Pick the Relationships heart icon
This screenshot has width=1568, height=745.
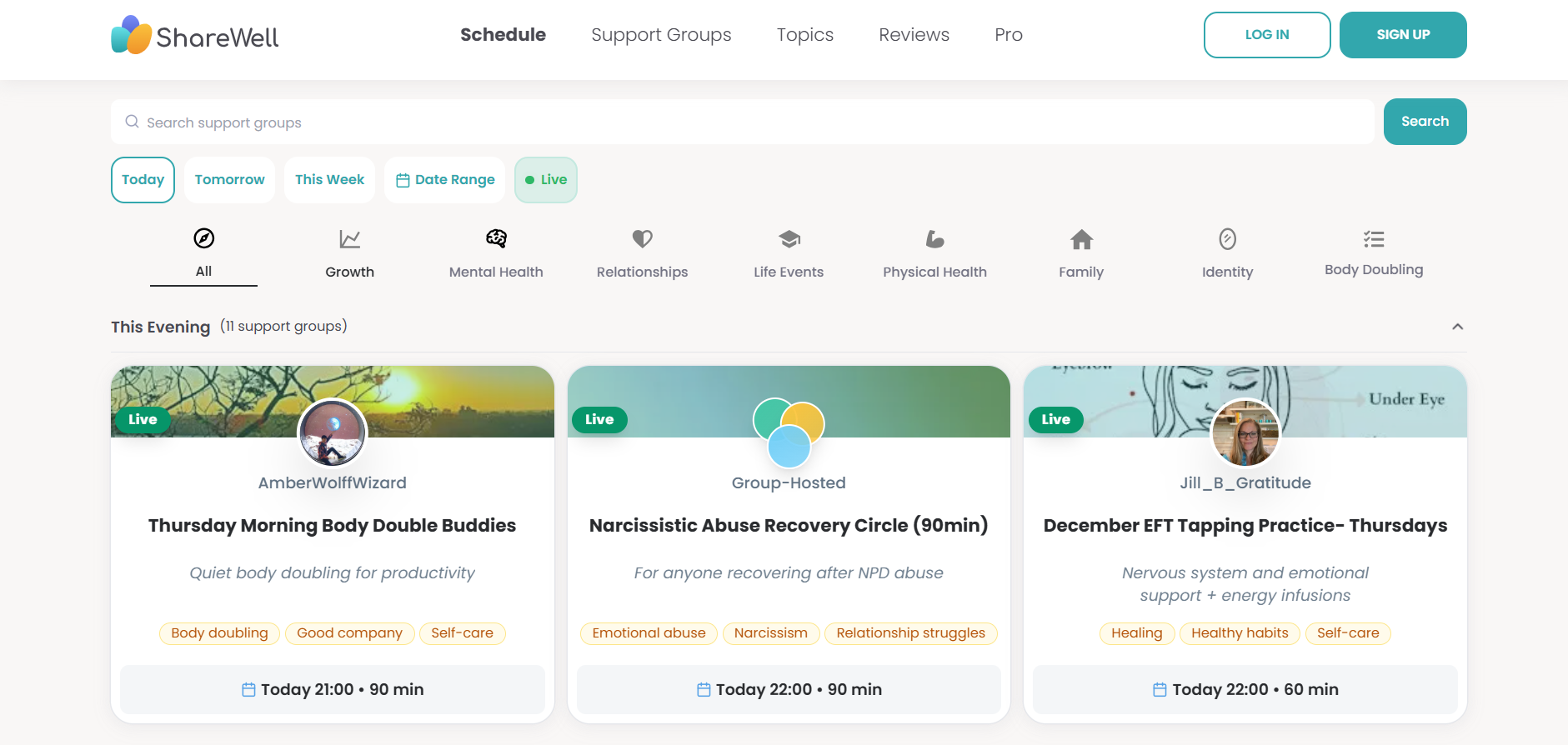point(642,239)
